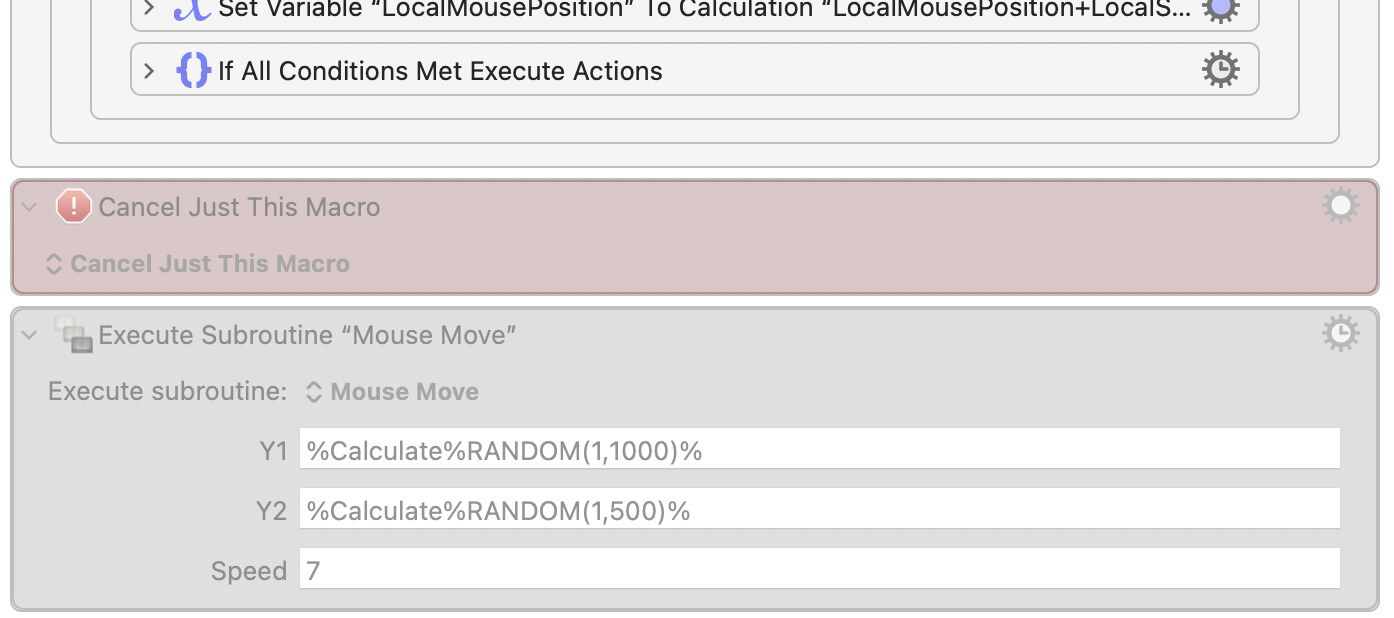This screenshot has width=1394, height=618.
Task: Click the Speed parameter field
Action: click(818, 570)
